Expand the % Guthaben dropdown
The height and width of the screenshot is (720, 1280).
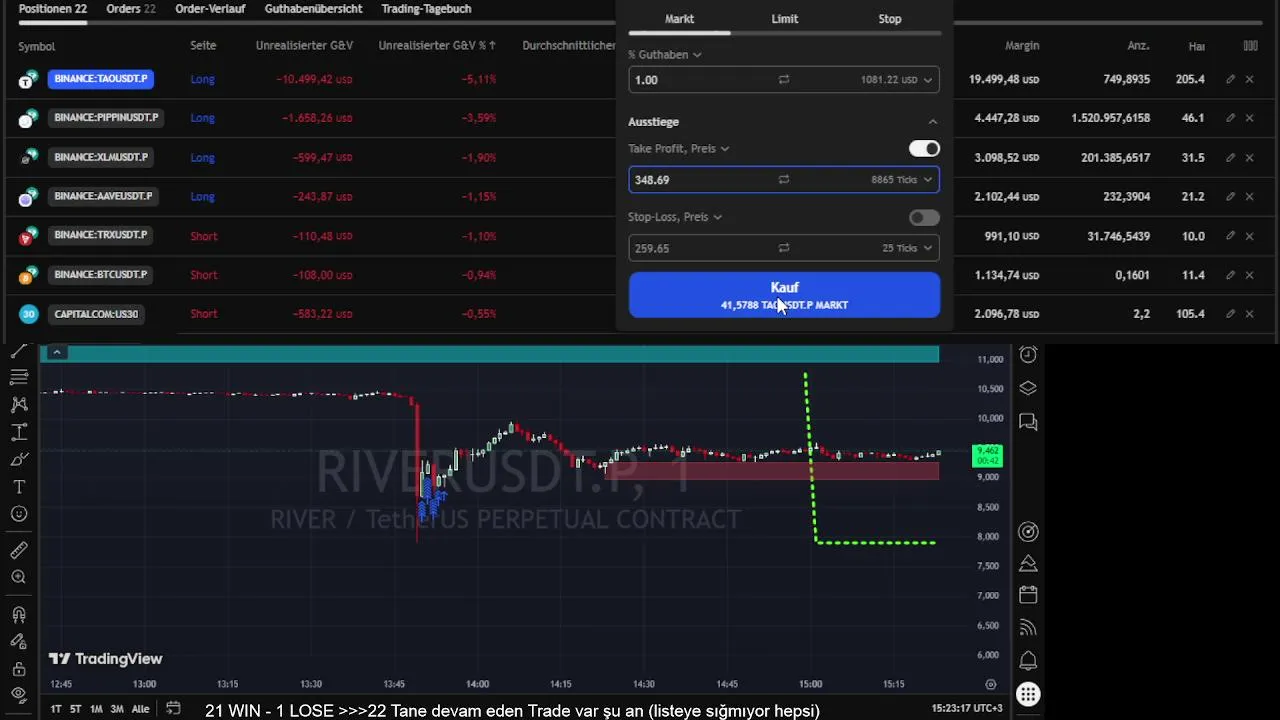[x=665, y=55]
